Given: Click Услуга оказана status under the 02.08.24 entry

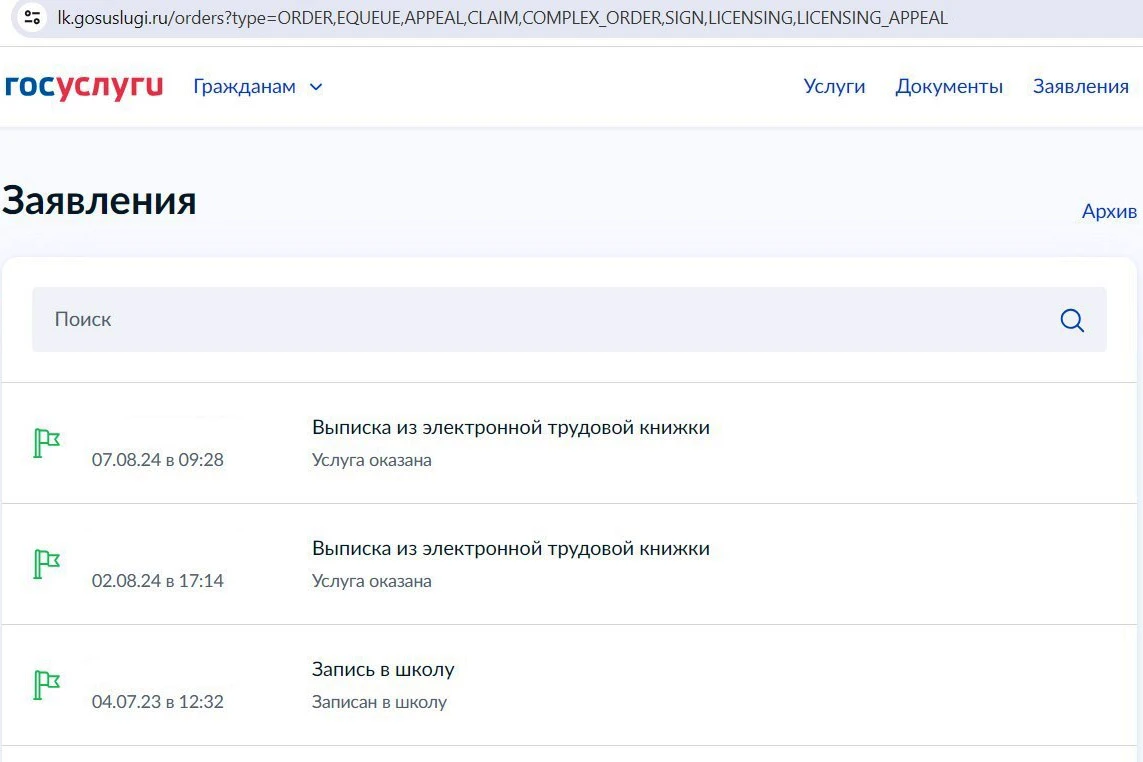Looking at the screenshot, I should tap(372, 581).
